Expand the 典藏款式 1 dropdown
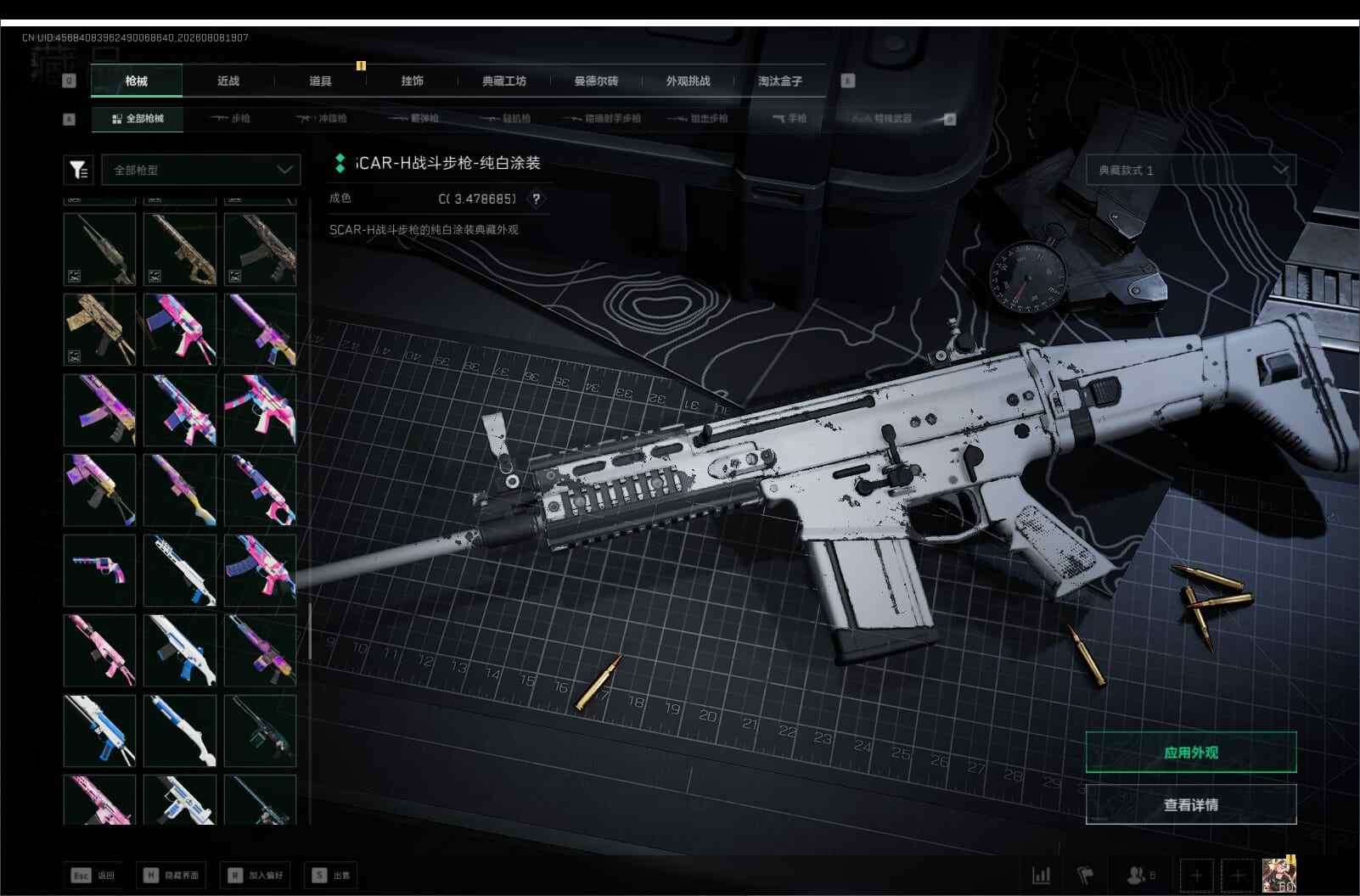 (1191, 170)
